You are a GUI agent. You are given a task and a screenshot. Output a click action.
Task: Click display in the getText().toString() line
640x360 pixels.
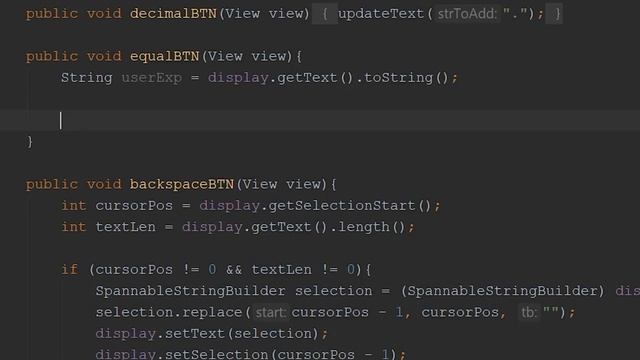click(x=238, y=78)
